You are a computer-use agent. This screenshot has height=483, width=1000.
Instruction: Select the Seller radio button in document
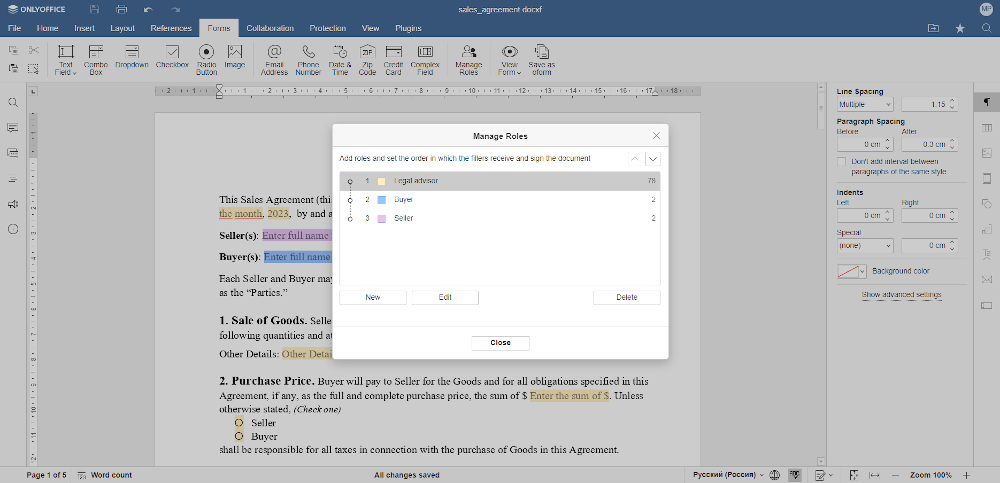click(x=239, y=423)
